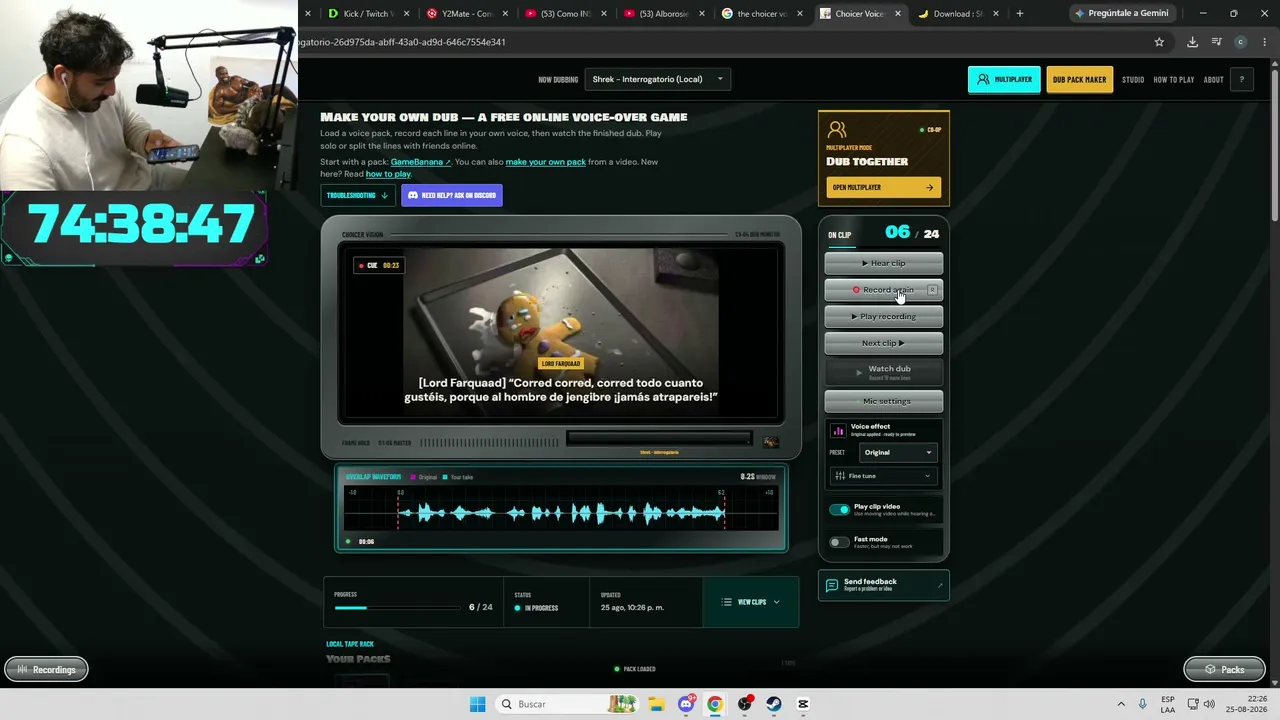Screen dimensions: 1280x720
Task: Switch to the (53) Alborosie tab
Action: click(661, 14)
